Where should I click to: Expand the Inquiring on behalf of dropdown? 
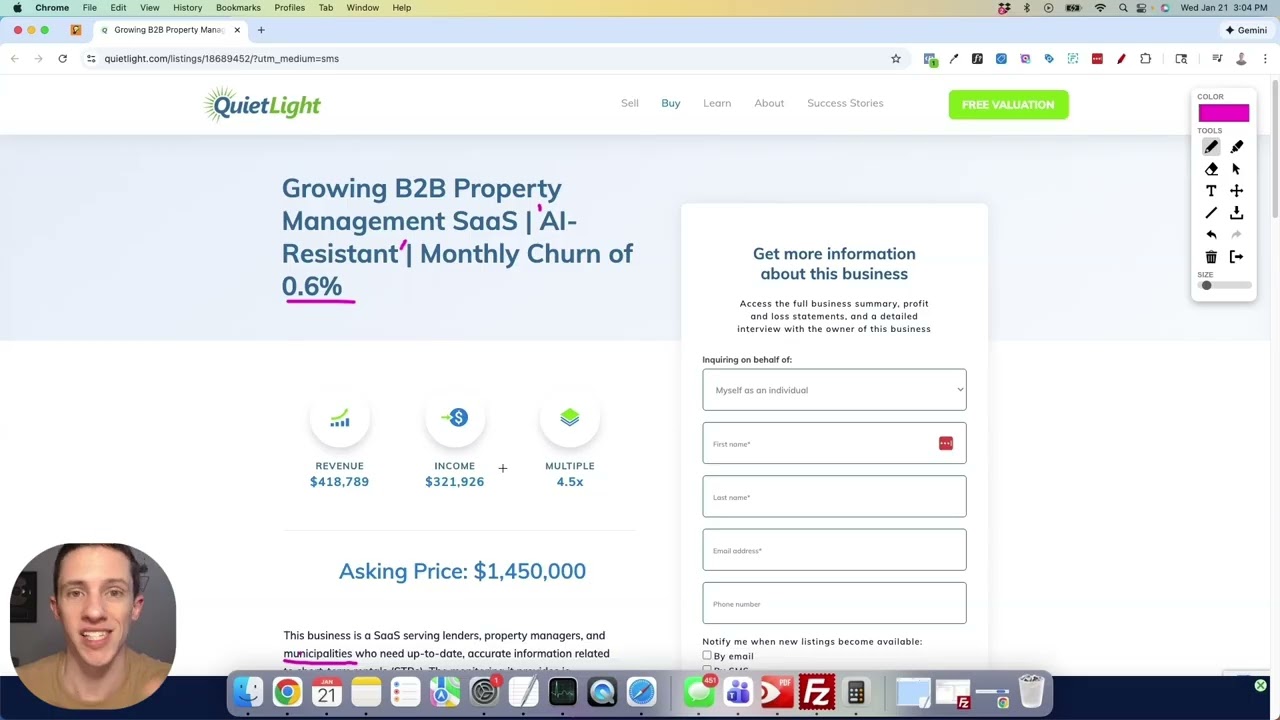tap(834, 390)
